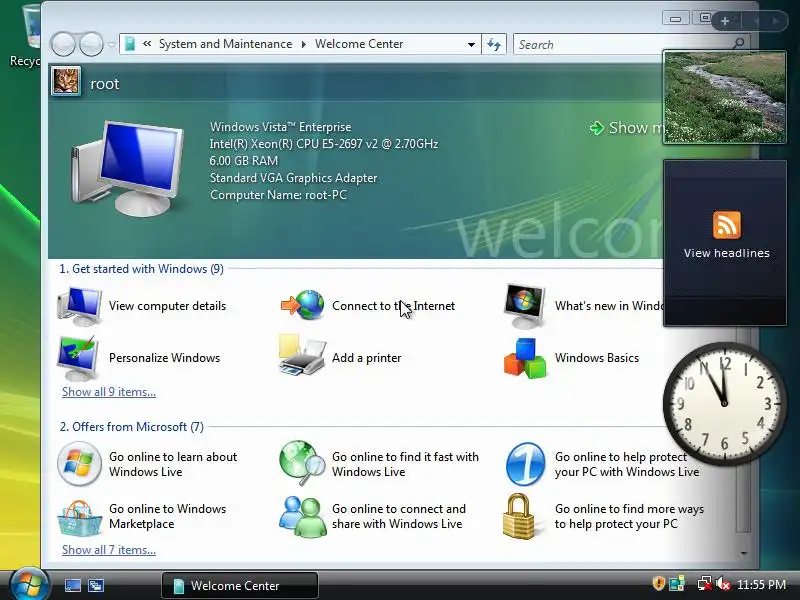Click Show Desktop quick launch icon
Image resolution: width=800 pixels, height=600 pixels.
click(x=73, y=585)
